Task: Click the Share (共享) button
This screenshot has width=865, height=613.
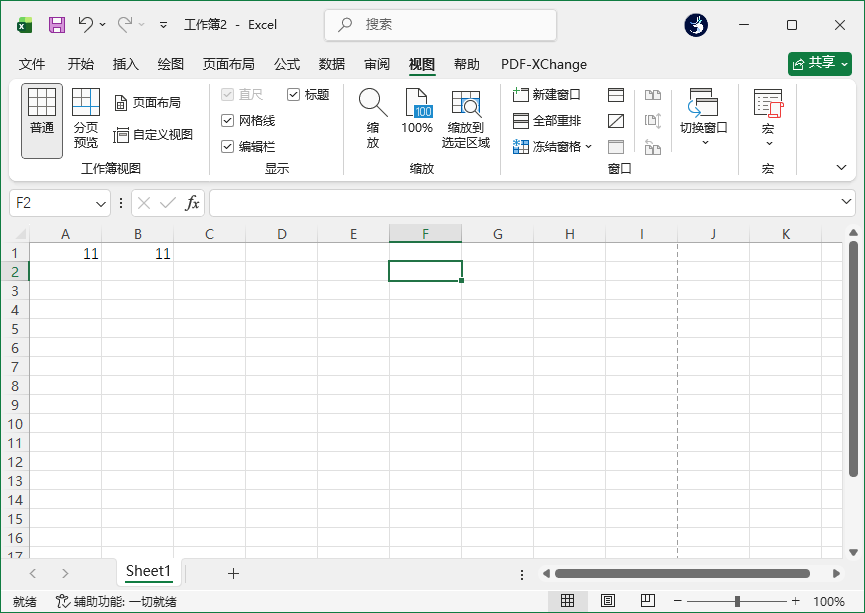Action: point(819,63)
